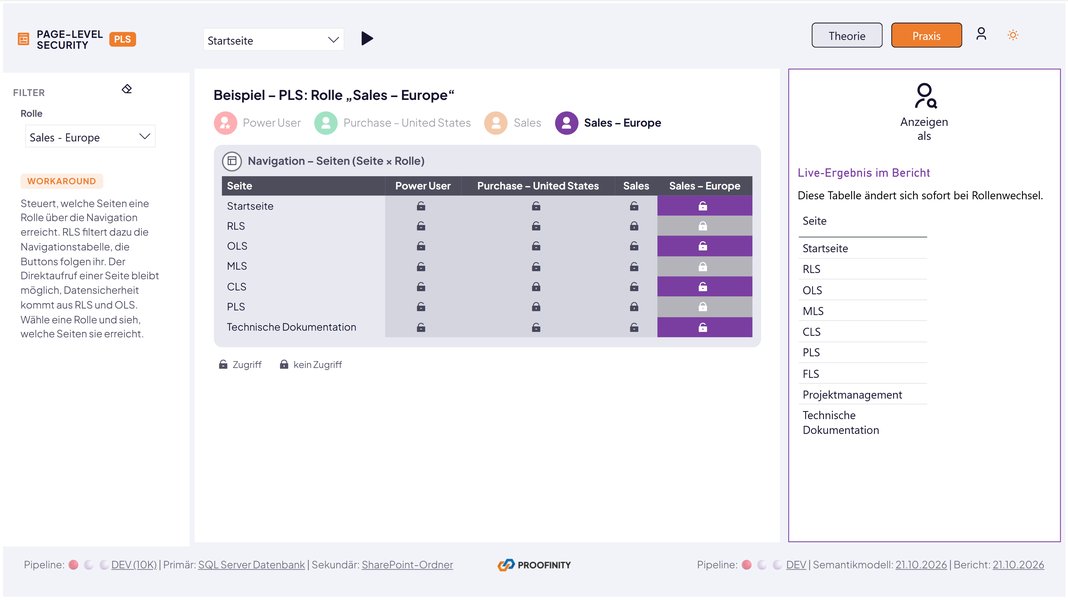1068x600 pixels.
Task: Click the Power User column header
Action: [x=423, y=186]
